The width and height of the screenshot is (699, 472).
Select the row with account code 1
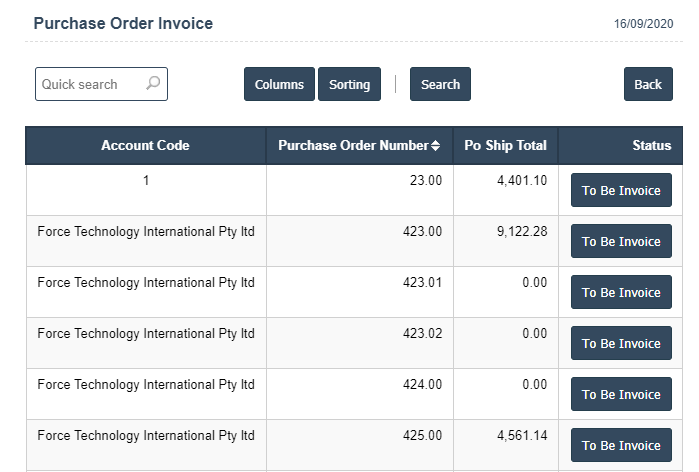coord(145,181)
